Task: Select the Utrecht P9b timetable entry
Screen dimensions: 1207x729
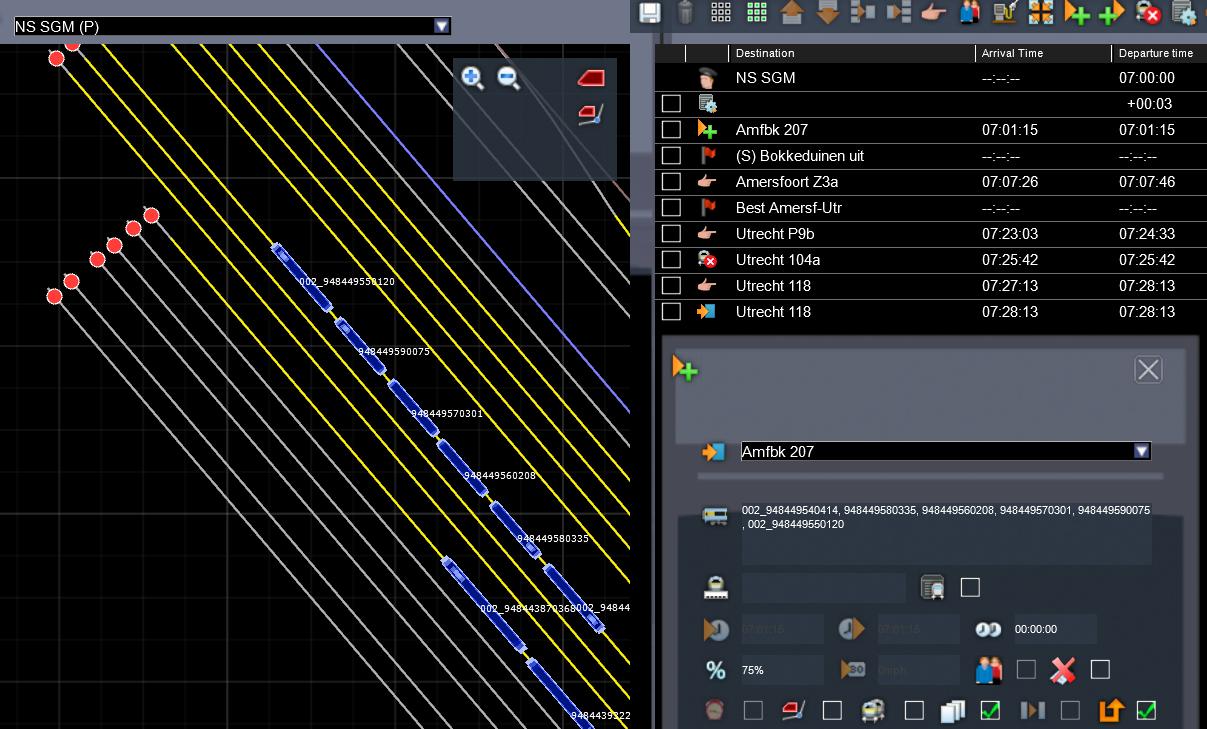Action: tap(930, 233)
